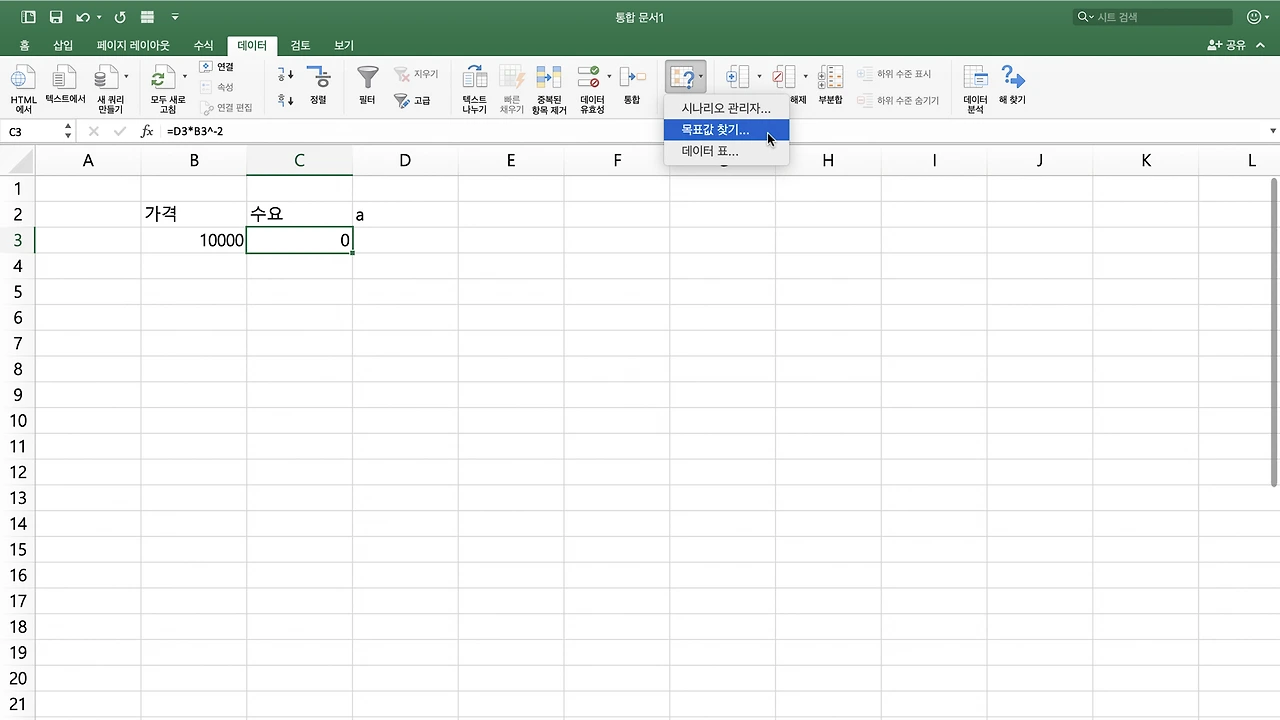Save the workbook with the floppy icon

[56, 17]
